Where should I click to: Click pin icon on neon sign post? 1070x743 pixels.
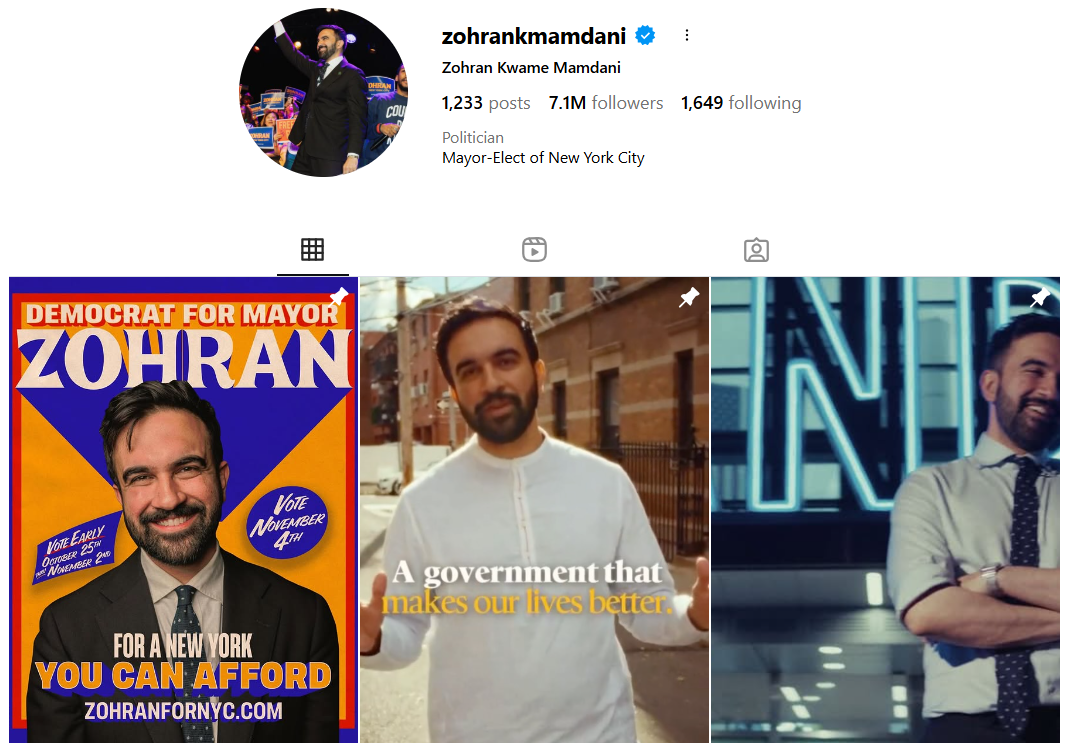[1040, 297]
